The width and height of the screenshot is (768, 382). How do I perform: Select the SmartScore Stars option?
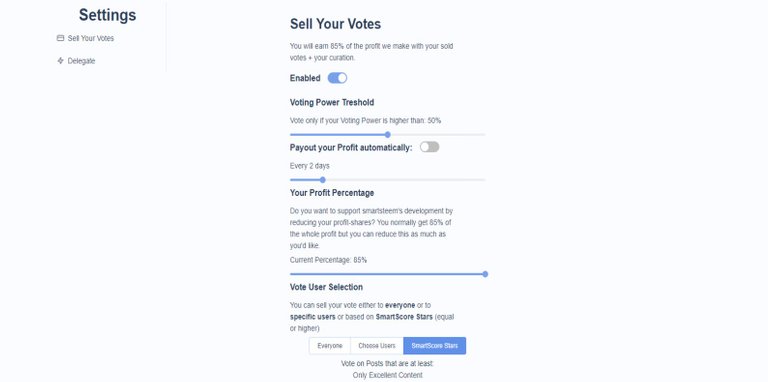434,346
